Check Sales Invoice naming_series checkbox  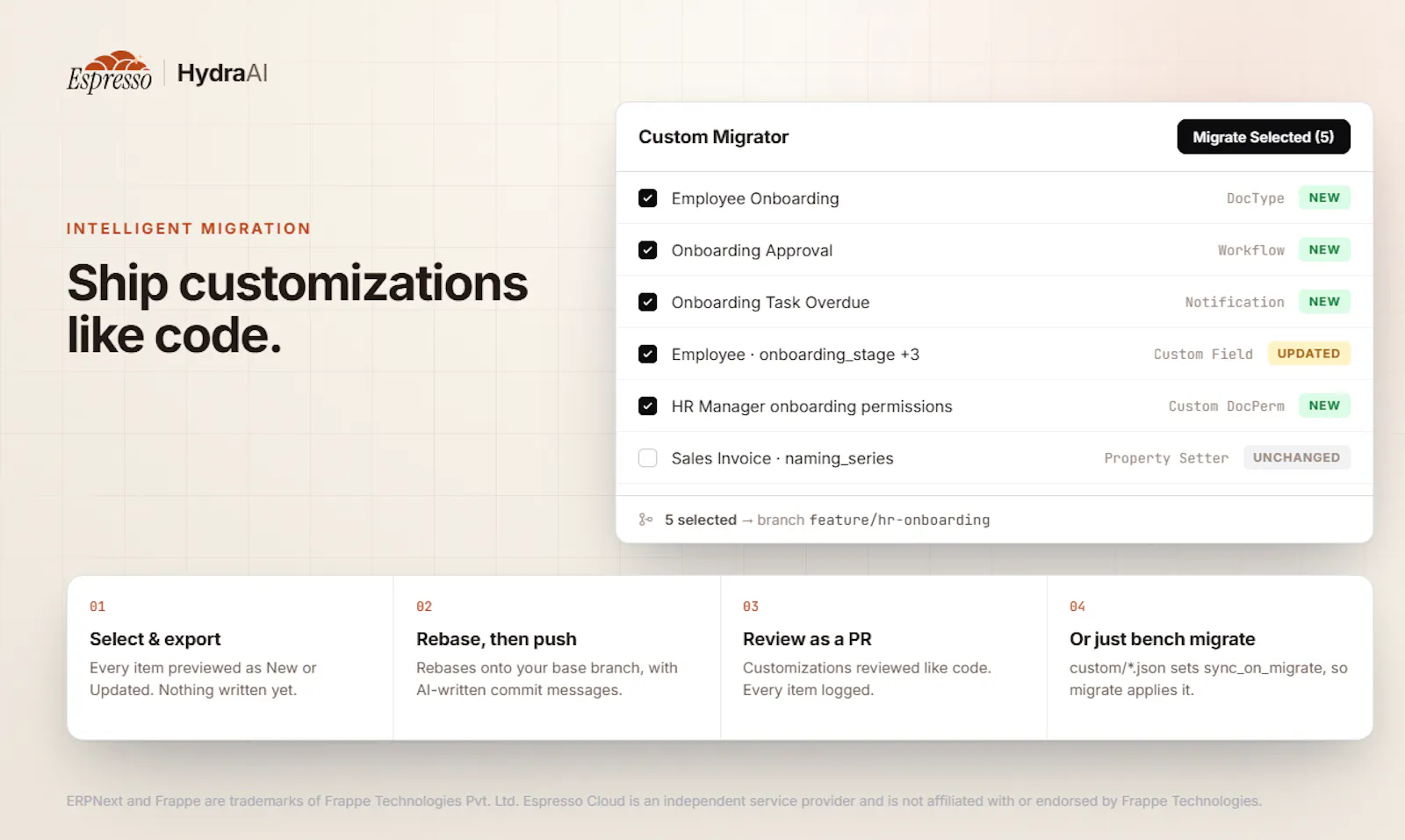[x=648, y=457]
